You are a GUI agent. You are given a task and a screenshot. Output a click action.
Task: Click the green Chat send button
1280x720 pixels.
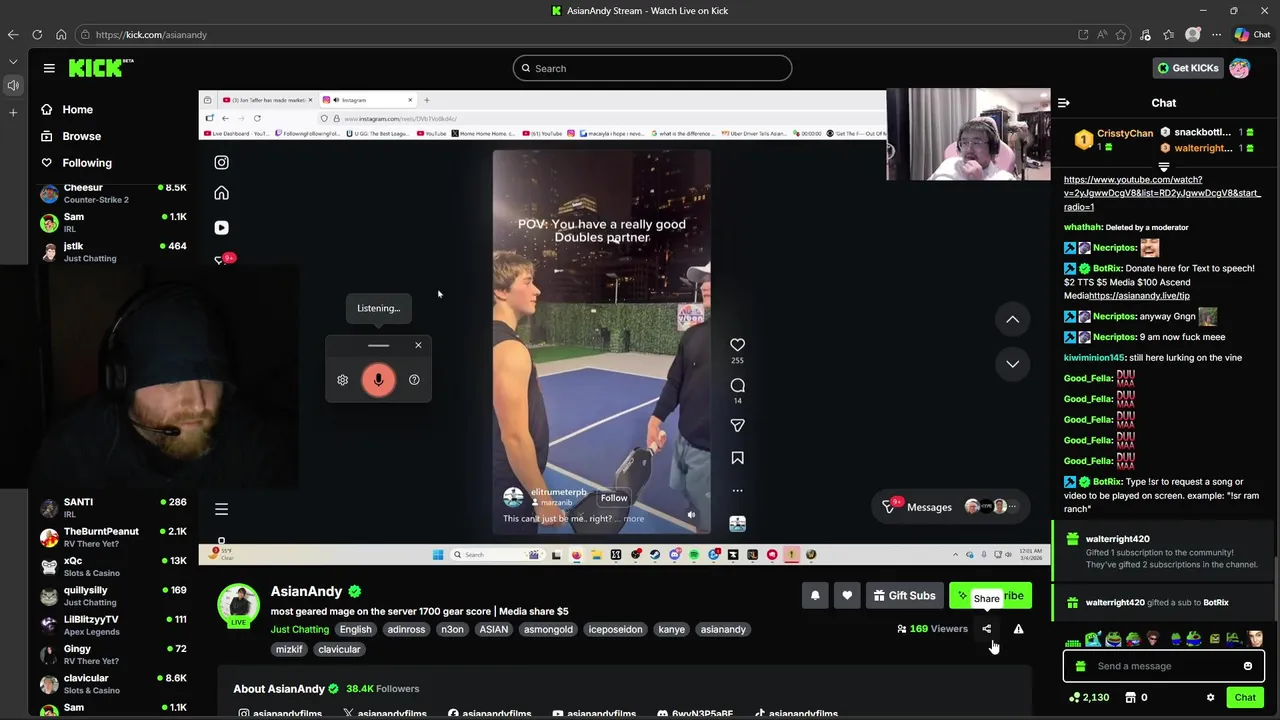tap(1245, 698)
